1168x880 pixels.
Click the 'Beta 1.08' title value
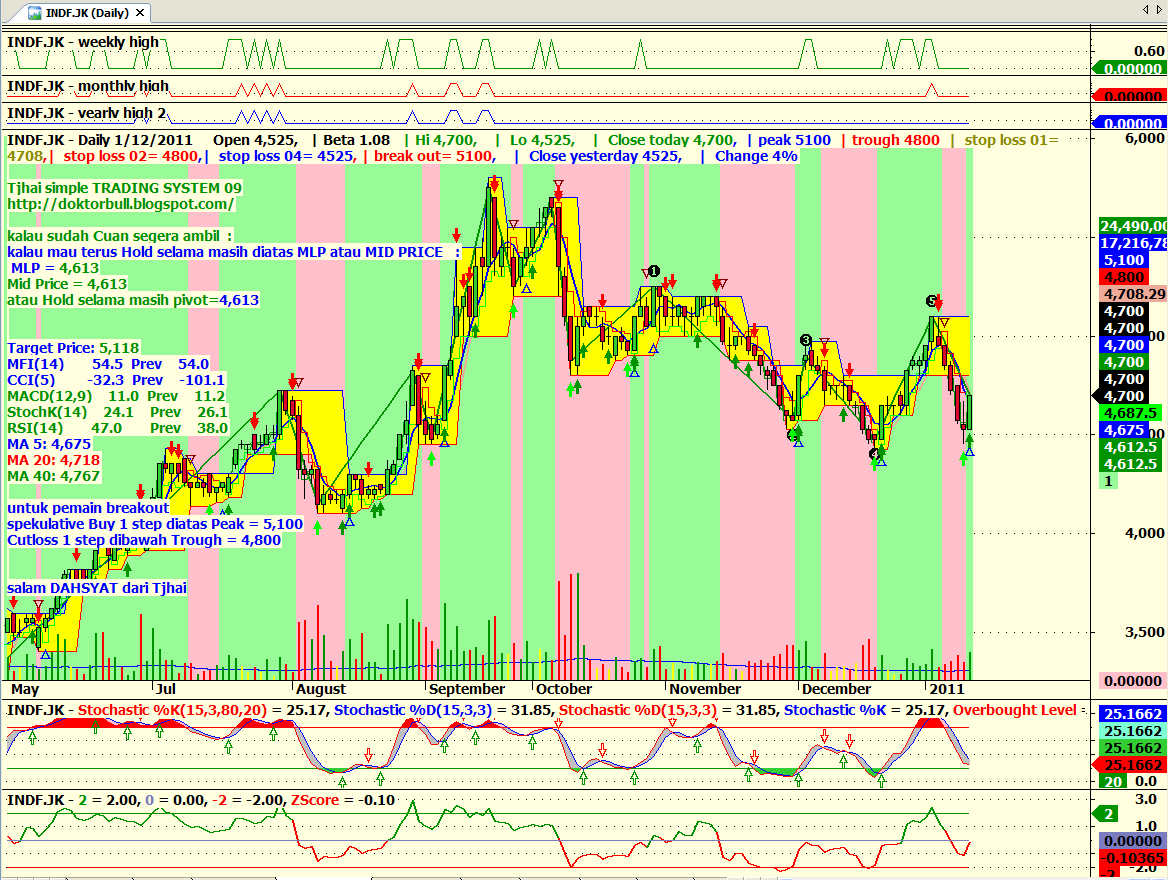(357, 140)
